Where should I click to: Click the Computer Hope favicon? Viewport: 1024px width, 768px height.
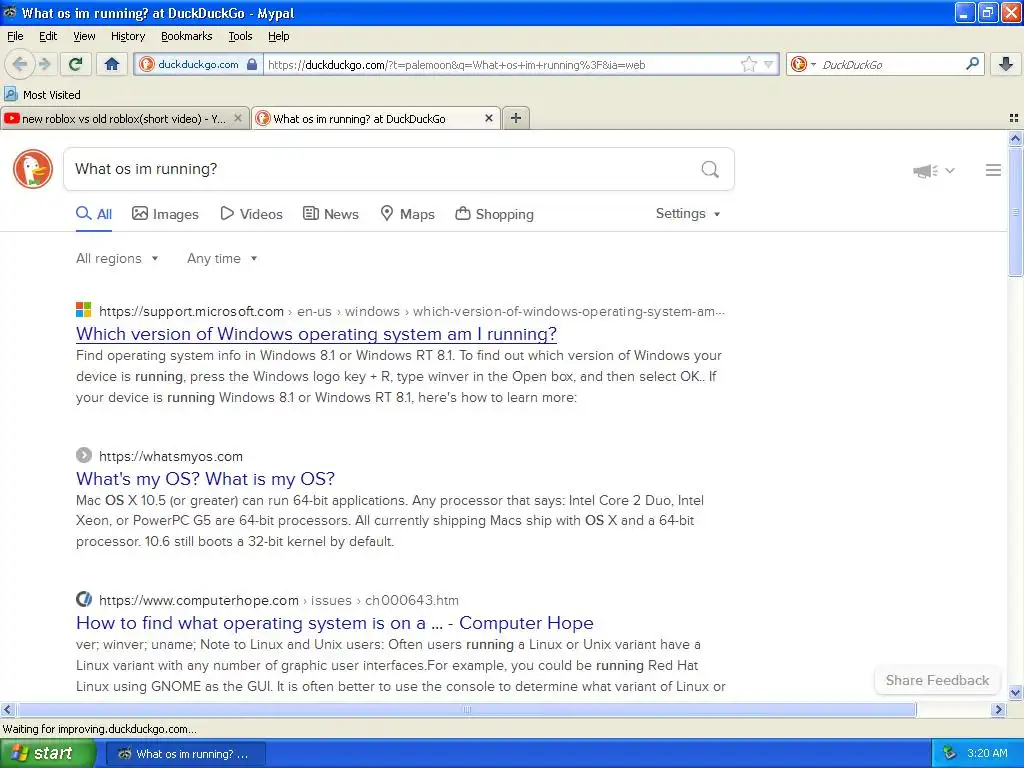pos(84,600)
